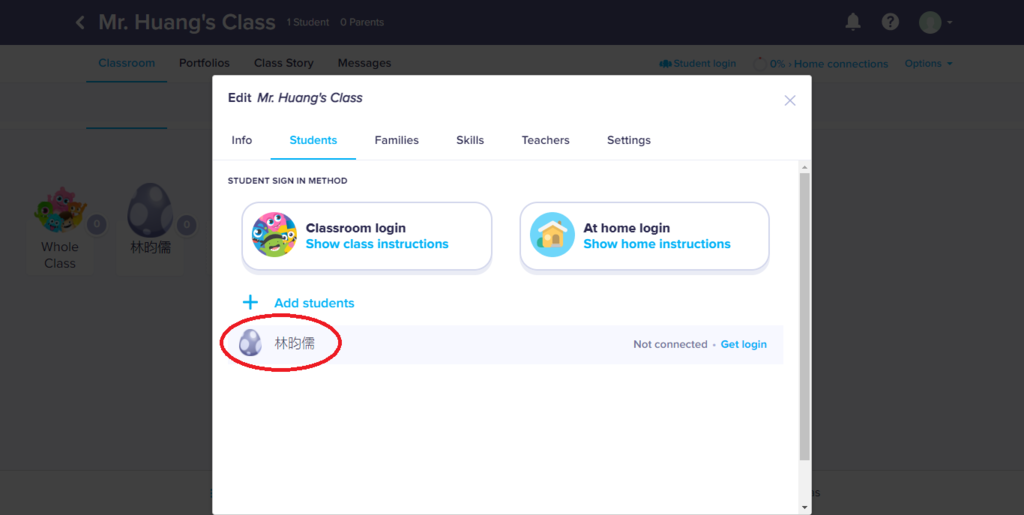Click the scrollbar up arrow in the dialog
1024x515 pixels.
[805, 167]
